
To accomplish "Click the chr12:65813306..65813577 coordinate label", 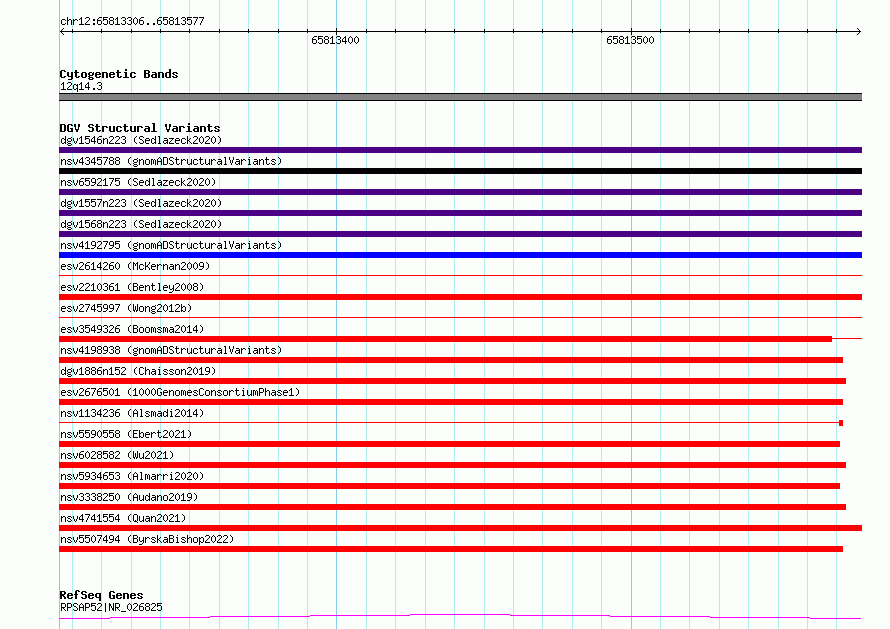I will point(132,21).
